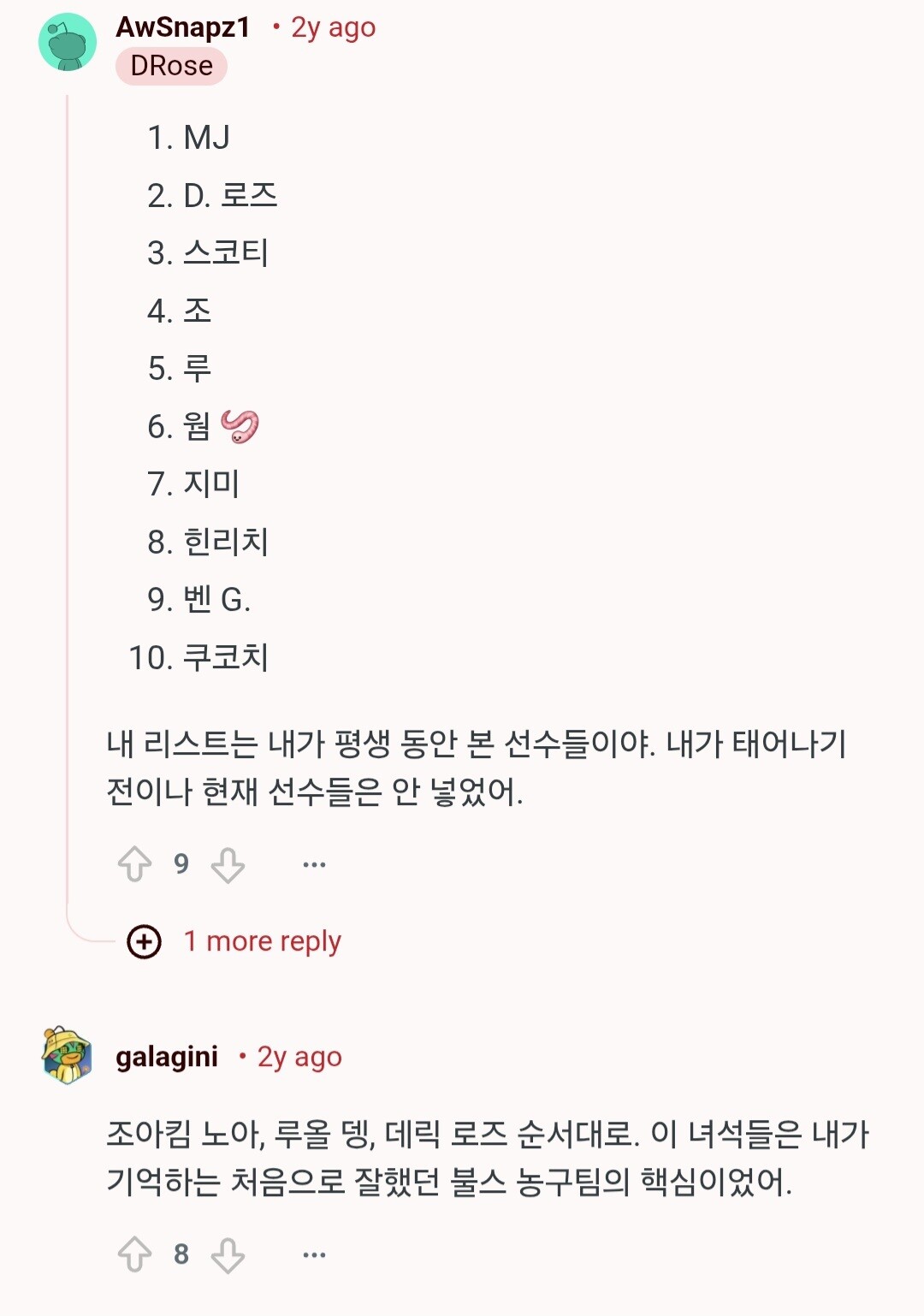Collapse AwSnapz1's thread using the vertical line
The height and width of the screenshot is (1316, 924).
68,513
